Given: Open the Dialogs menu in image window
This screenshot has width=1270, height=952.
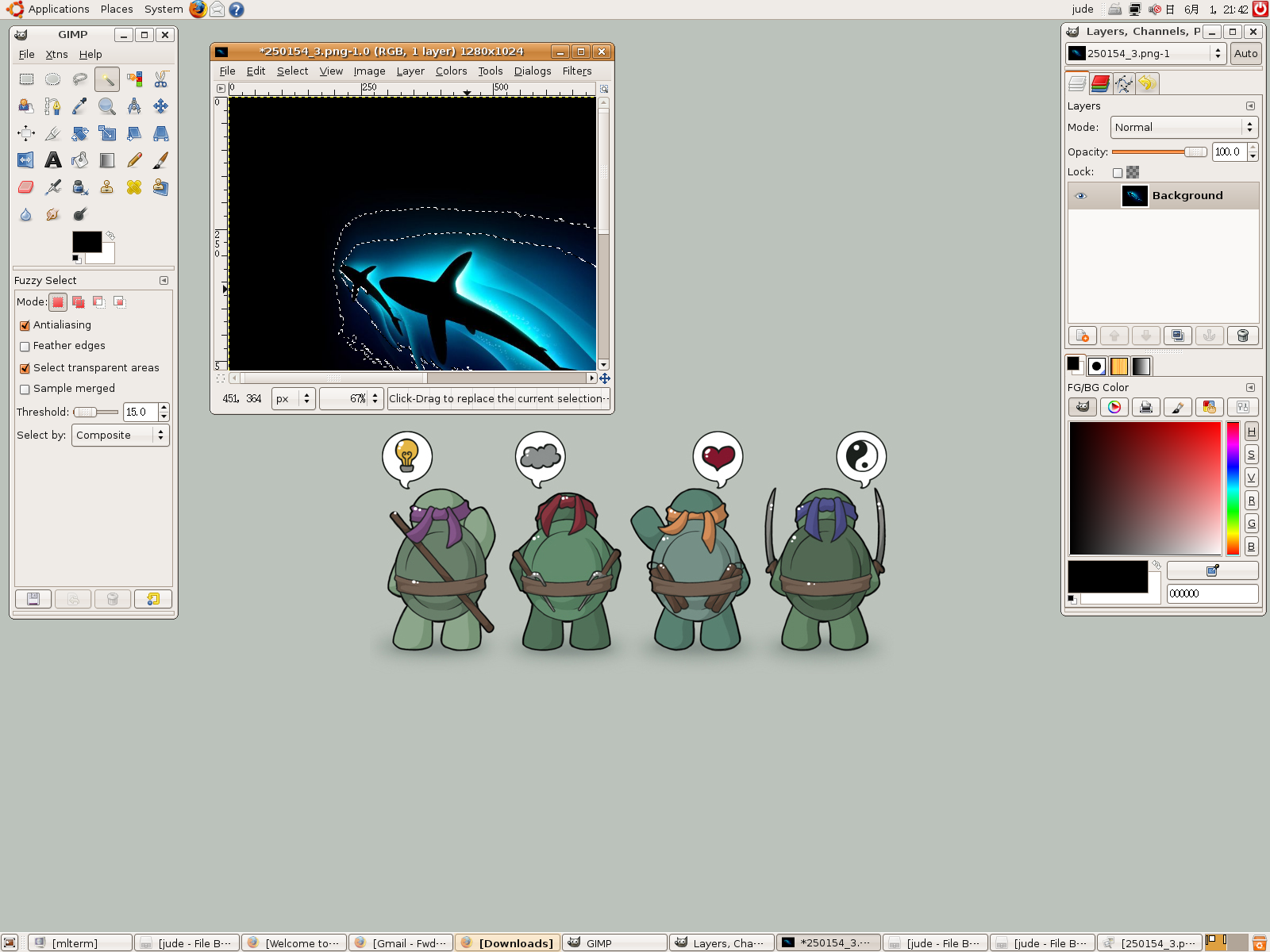Looking at the screenshot, I should (x=533, y=71).
